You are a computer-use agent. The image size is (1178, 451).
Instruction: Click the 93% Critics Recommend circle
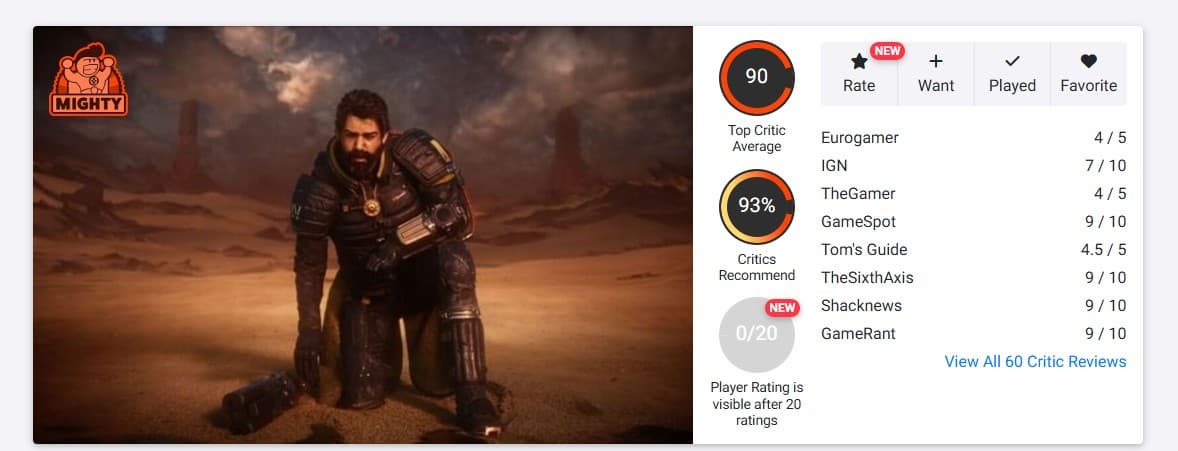coord(757,206)
